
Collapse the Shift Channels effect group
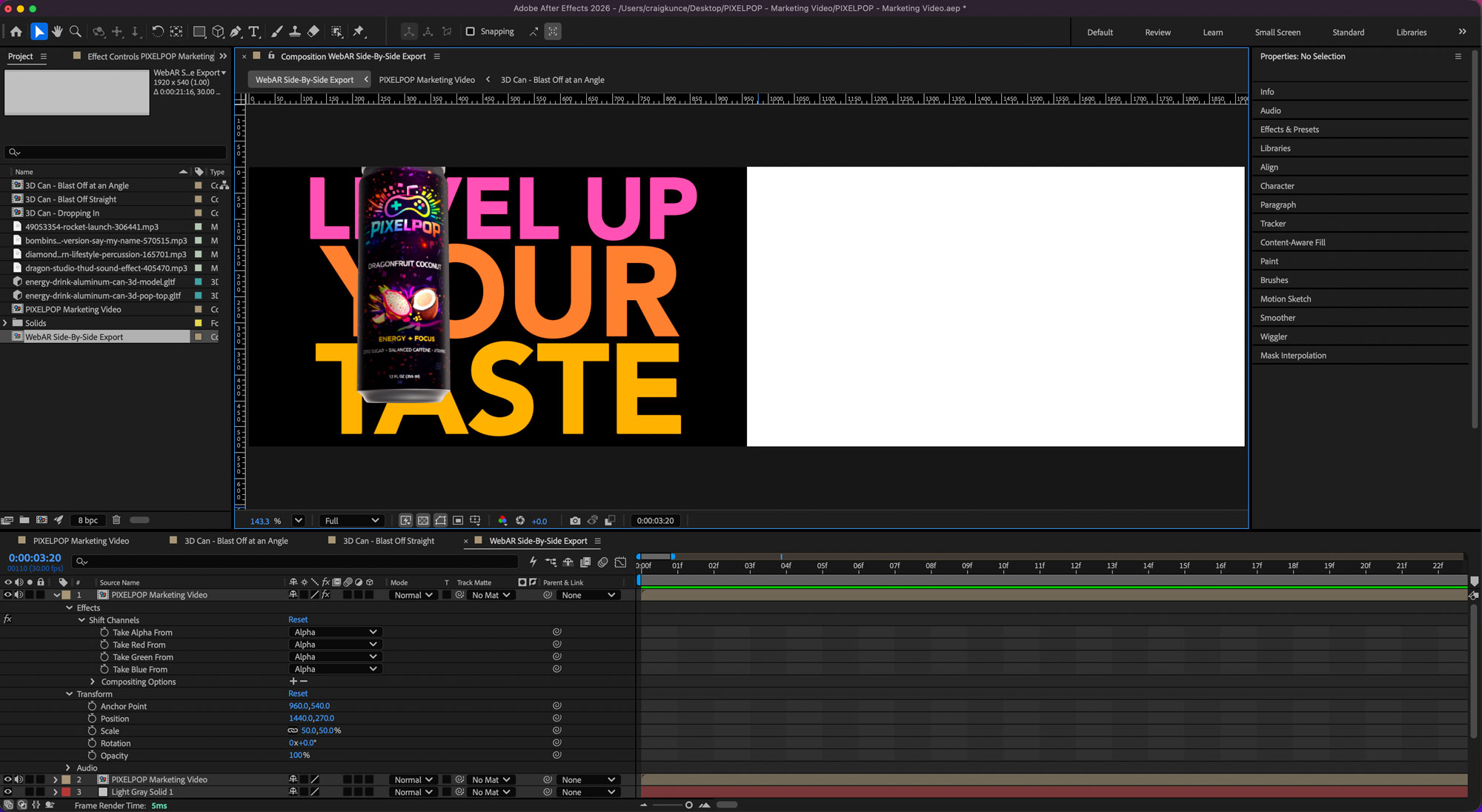[x=82, y=620]
